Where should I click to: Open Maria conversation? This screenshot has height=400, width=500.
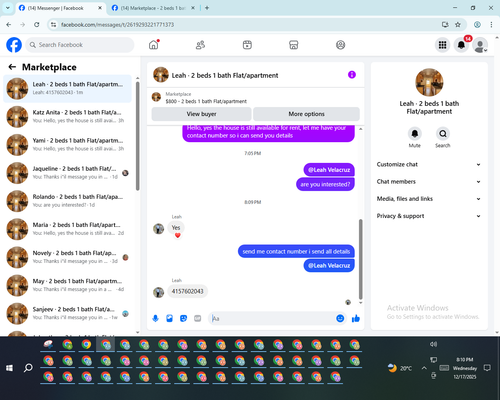67,229
